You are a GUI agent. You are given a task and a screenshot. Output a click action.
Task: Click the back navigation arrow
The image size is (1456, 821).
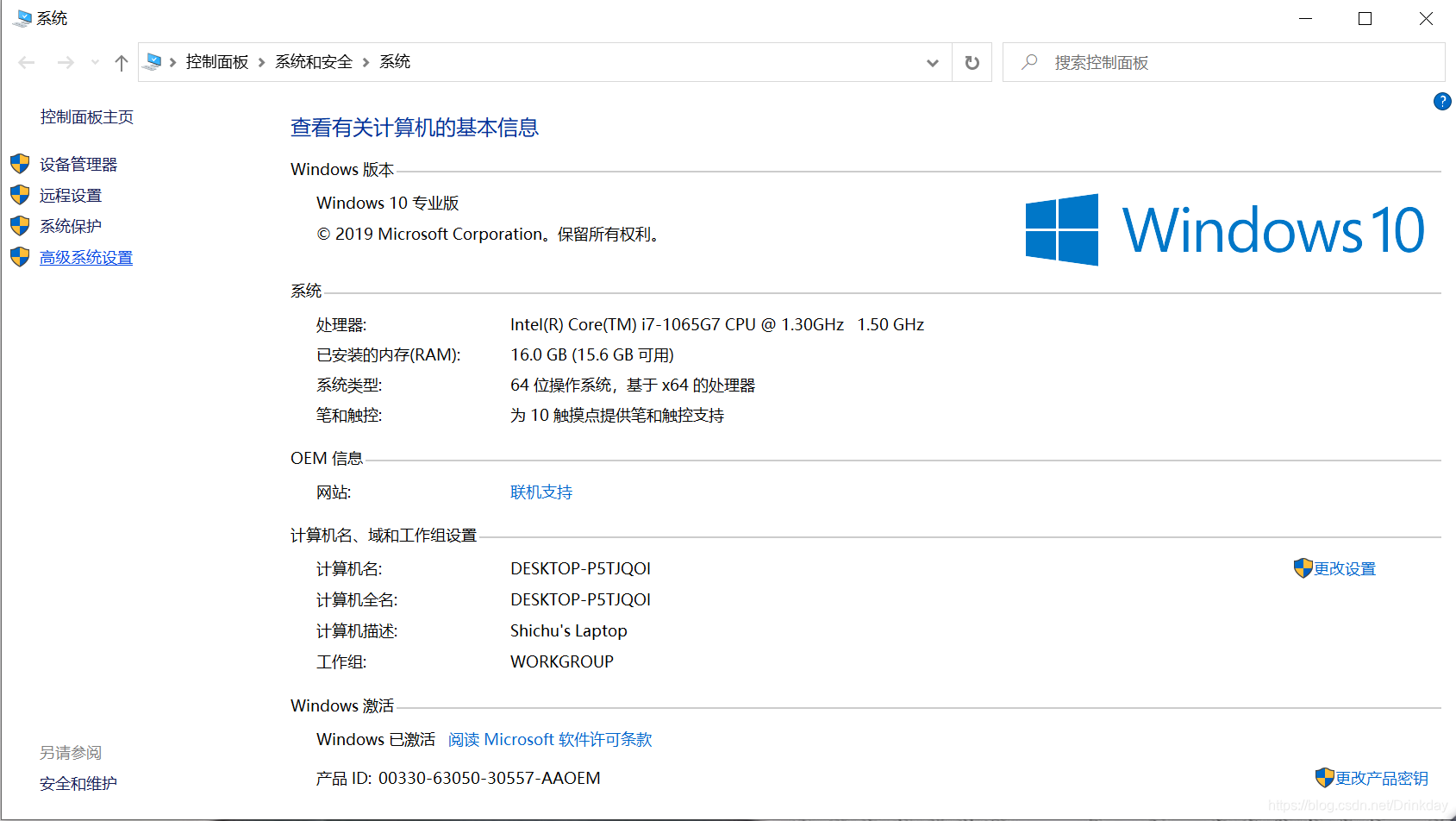point(27,62)
